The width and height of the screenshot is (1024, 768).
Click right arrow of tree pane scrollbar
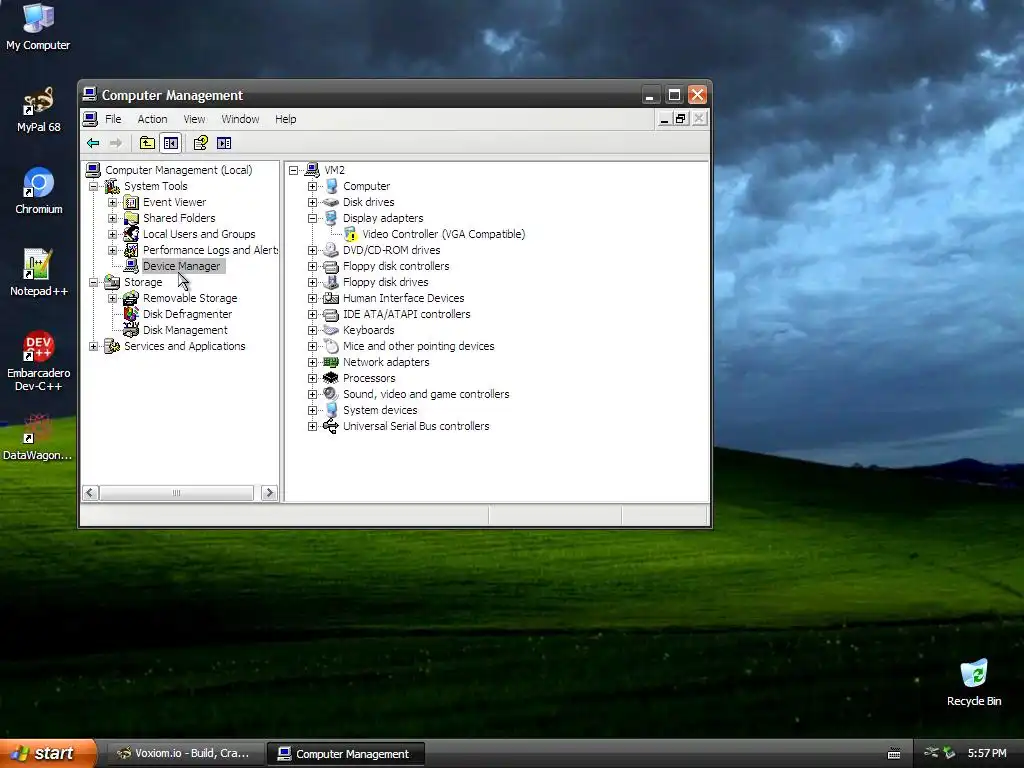tap(269, 492)
